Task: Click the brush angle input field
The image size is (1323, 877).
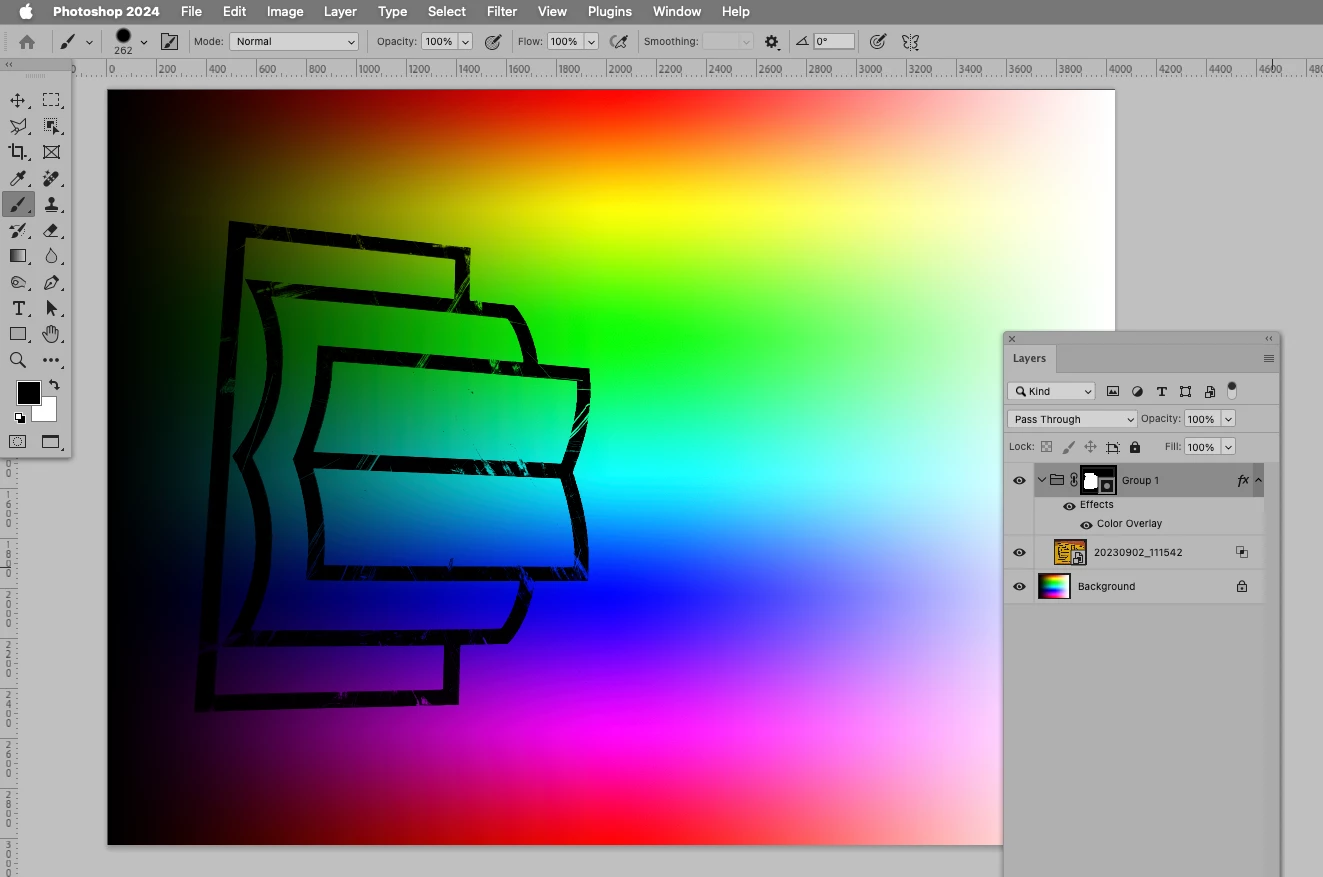Action: pyautogui.click(x=834, y=42)
